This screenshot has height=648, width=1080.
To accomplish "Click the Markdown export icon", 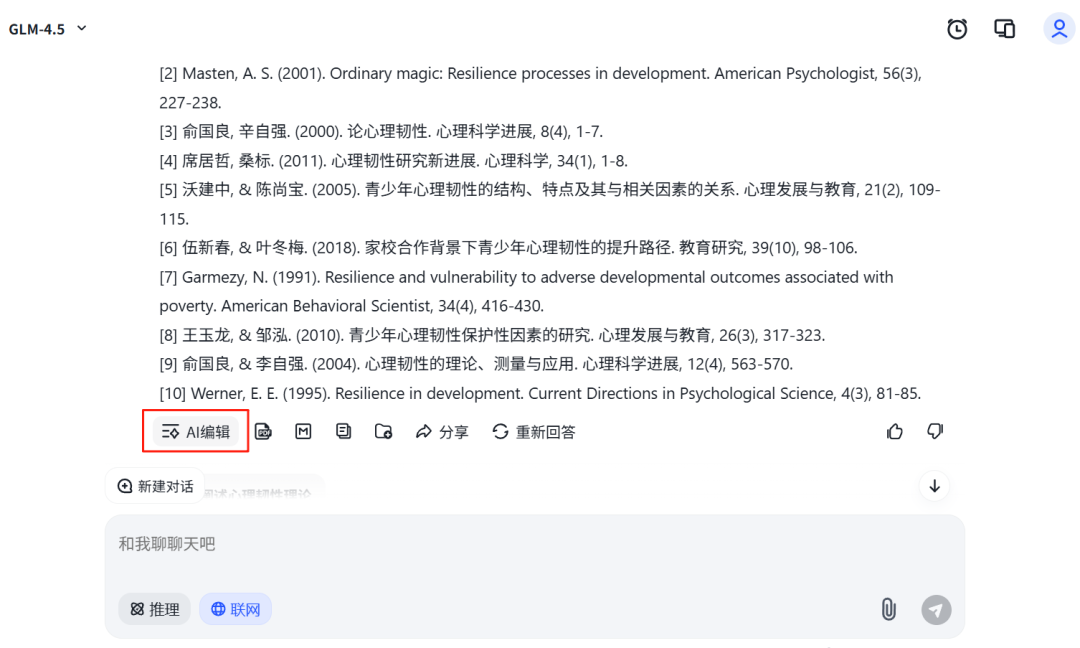I will (303, 431).
